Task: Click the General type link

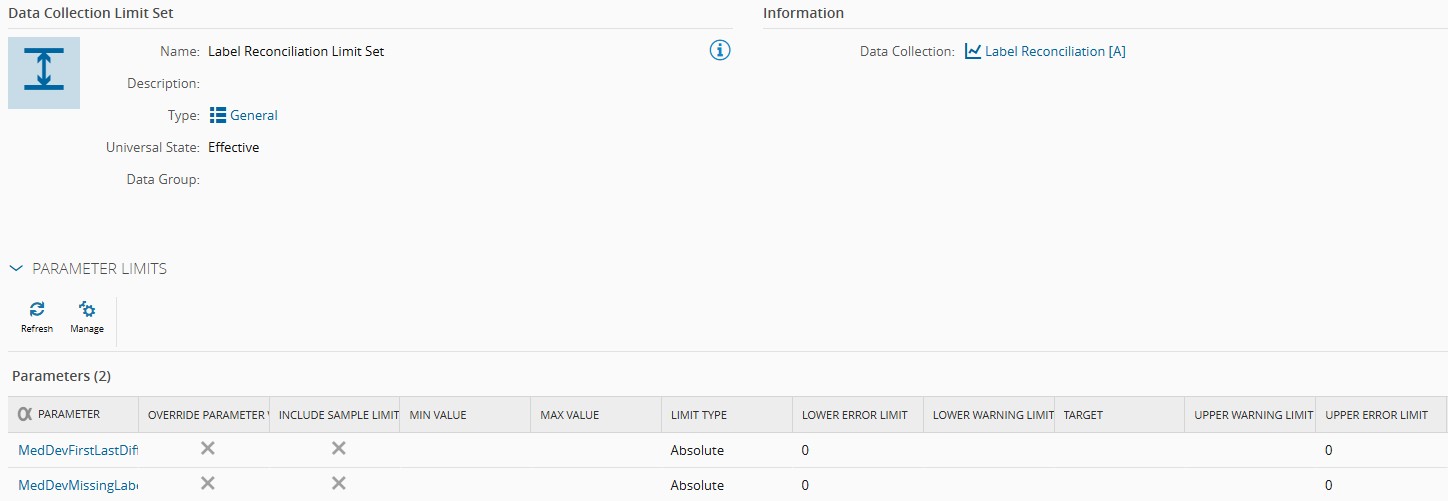Action: [x=254, y=115]
